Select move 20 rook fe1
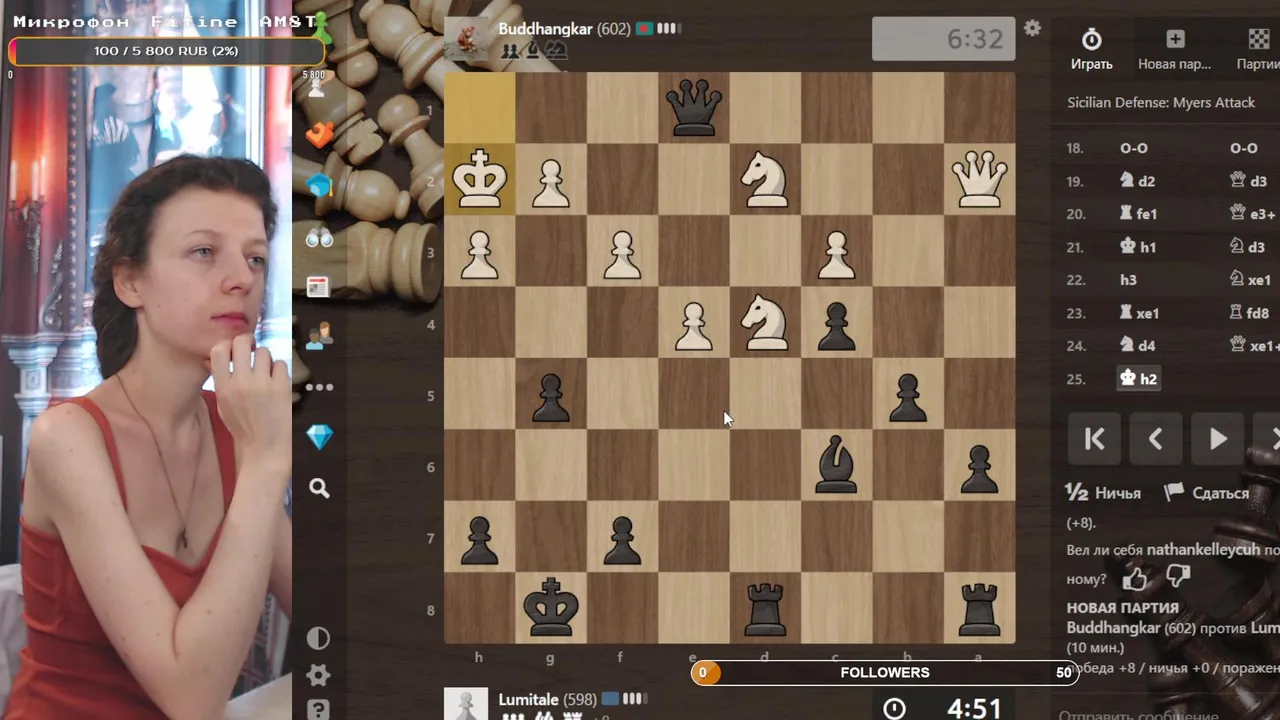 [x=1138, y=214]
